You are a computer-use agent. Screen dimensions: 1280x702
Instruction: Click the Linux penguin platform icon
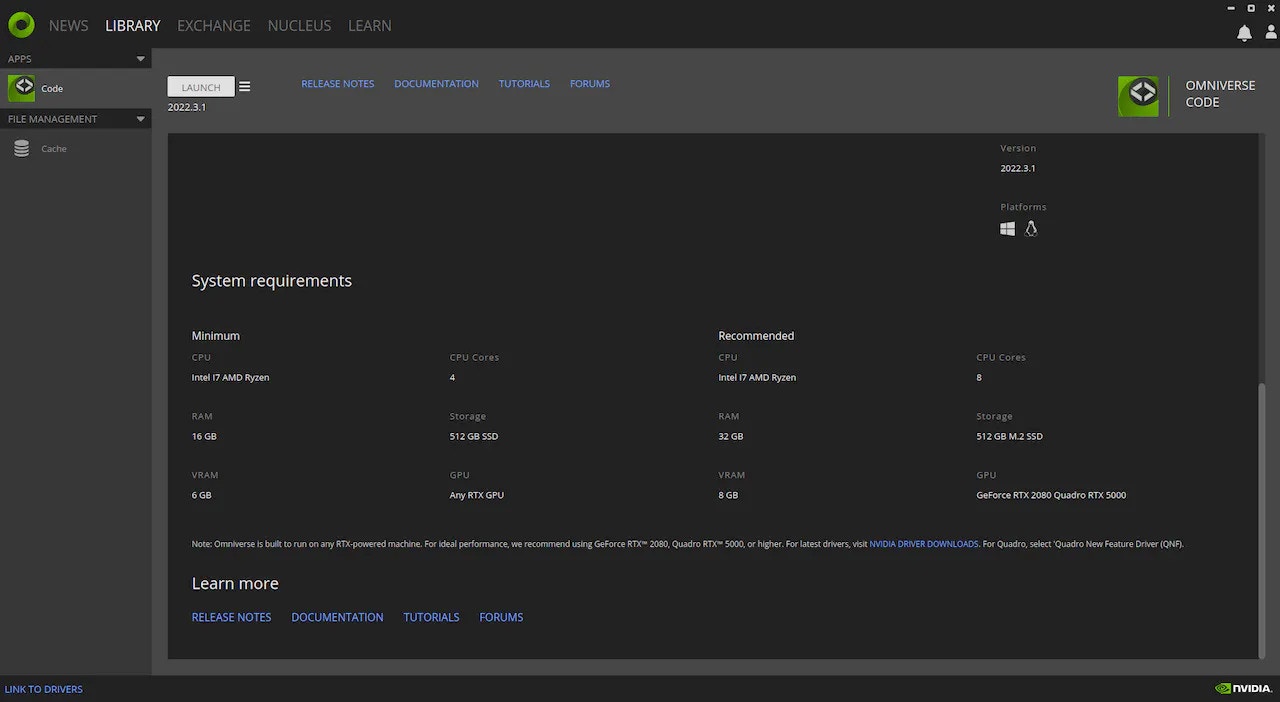point(1031,229)
